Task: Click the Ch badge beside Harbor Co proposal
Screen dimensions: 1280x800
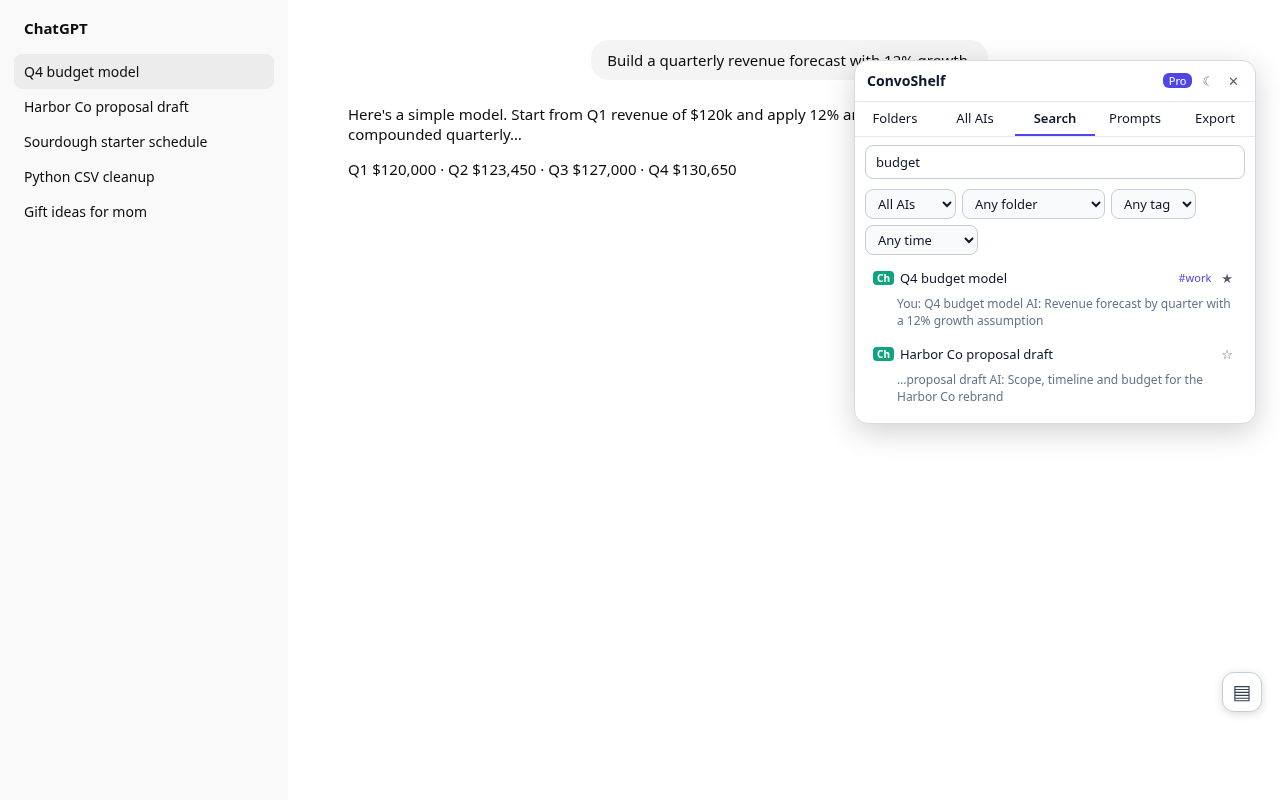Action: point(883,354)
